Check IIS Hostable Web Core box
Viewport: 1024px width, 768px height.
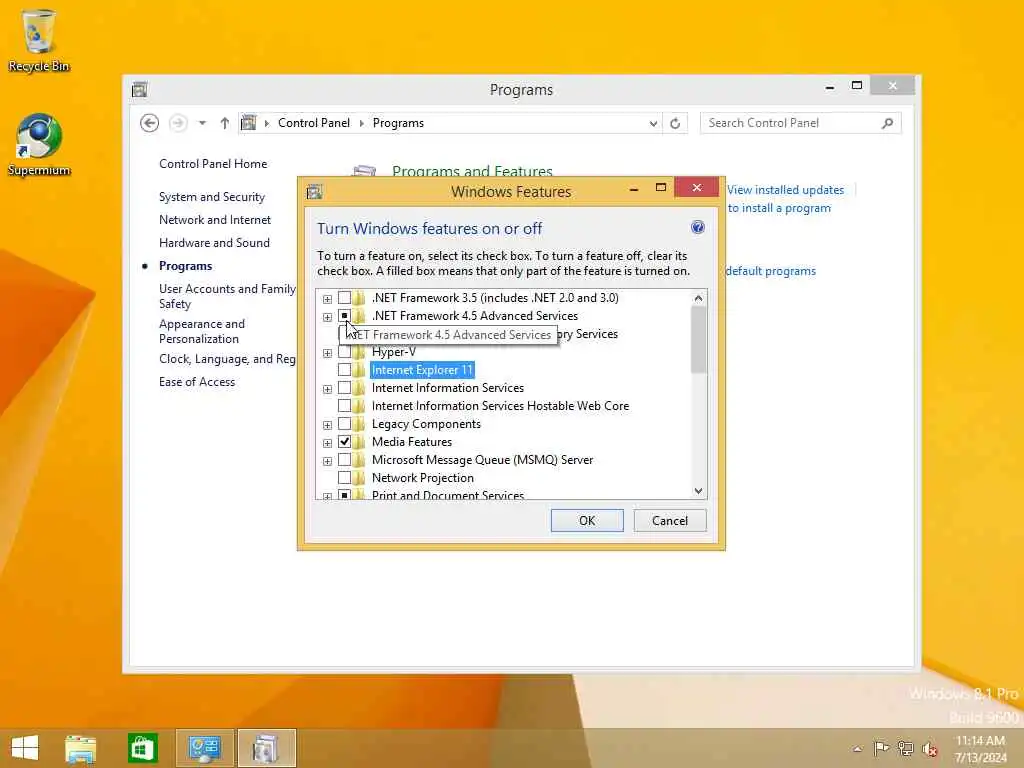344,406
